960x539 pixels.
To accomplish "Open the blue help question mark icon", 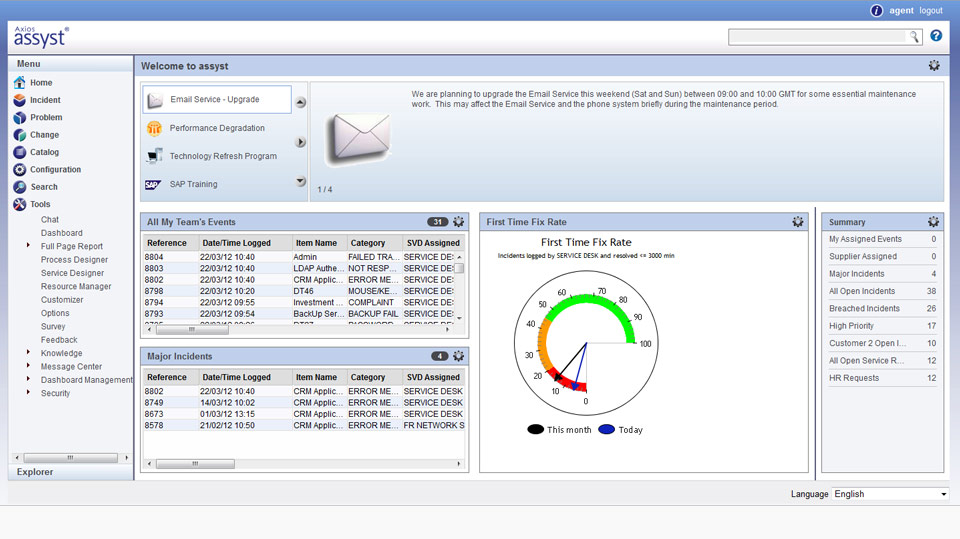I will pyautogui.click(x=936, y=36).
